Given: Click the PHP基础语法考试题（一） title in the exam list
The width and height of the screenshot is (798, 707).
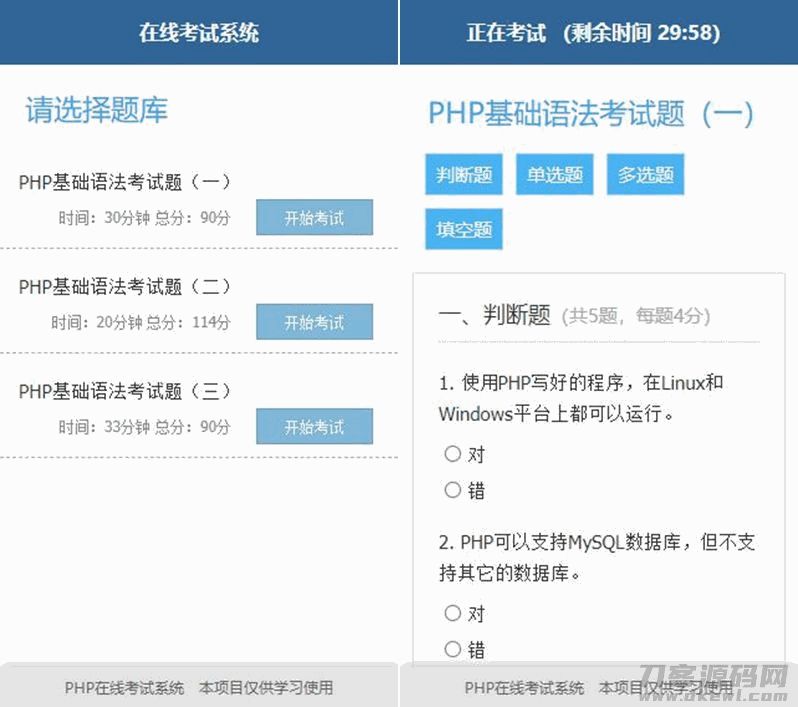Looking at the screenshot, I should click(x=125, y=182).
